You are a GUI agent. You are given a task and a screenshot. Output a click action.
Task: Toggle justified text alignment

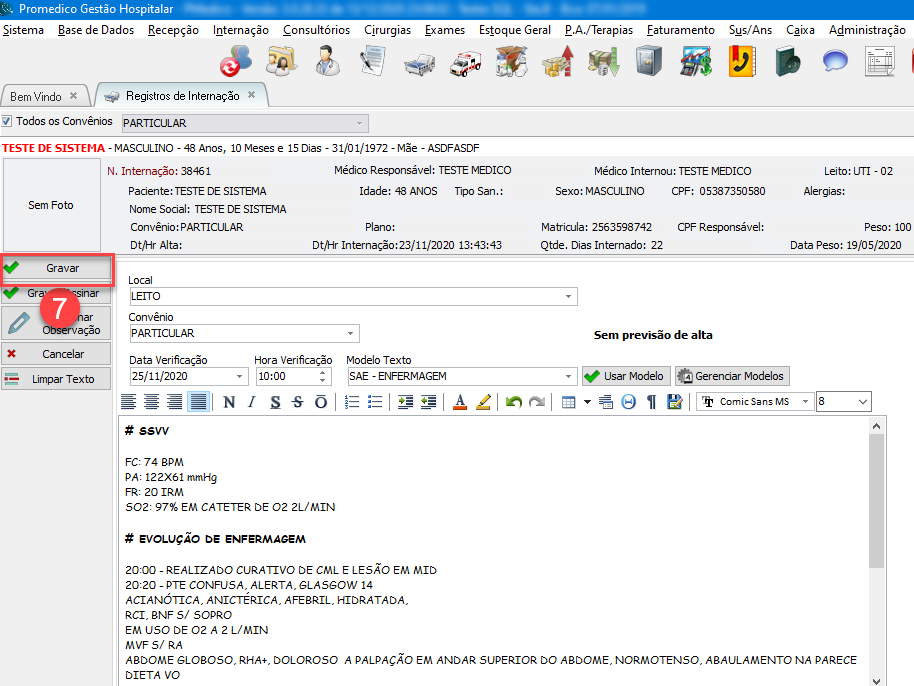[198, 402]
